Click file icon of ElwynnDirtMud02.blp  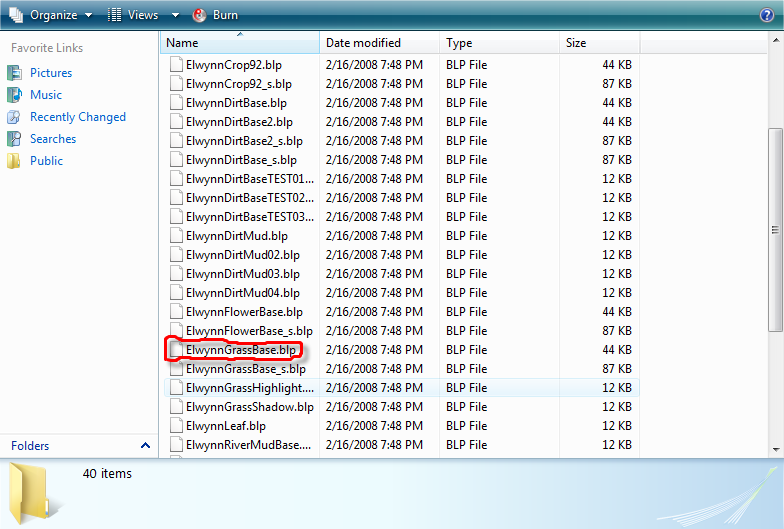(x=176, y=255)
